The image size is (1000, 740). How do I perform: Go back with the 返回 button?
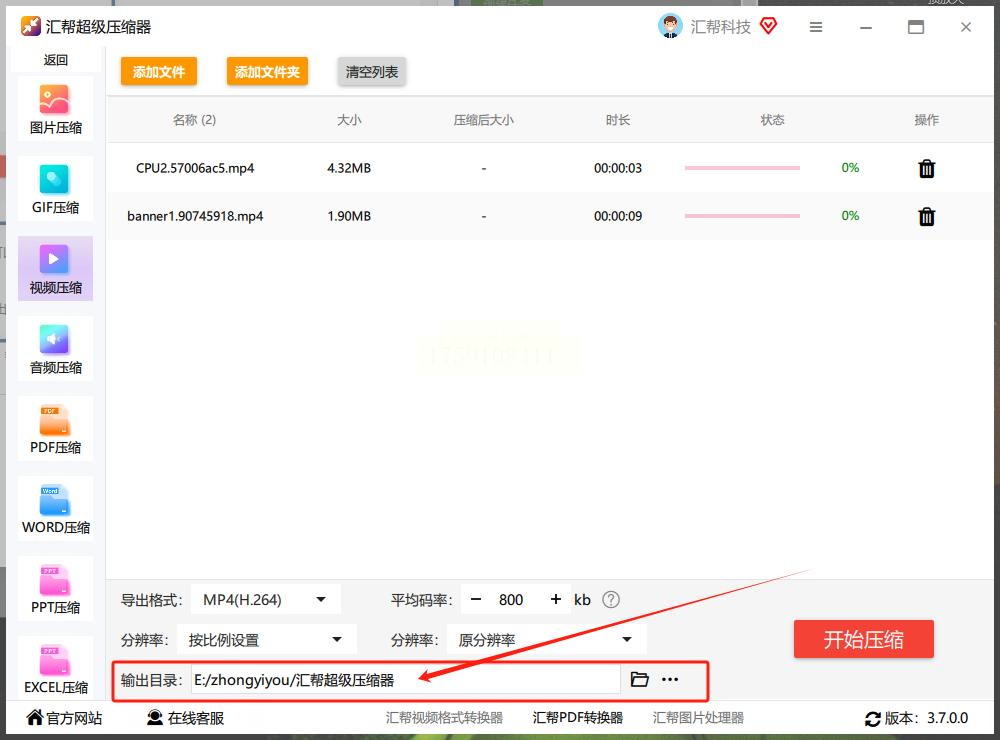pyautogui.click(x=55, y=60)
